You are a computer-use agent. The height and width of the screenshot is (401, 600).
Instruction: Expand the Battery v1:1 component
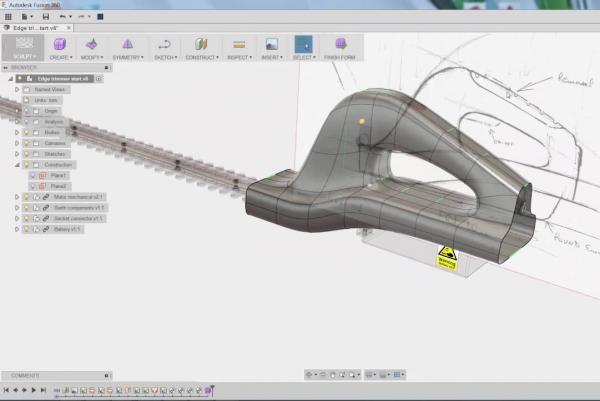pyautogui.click(x=17, y=229)
